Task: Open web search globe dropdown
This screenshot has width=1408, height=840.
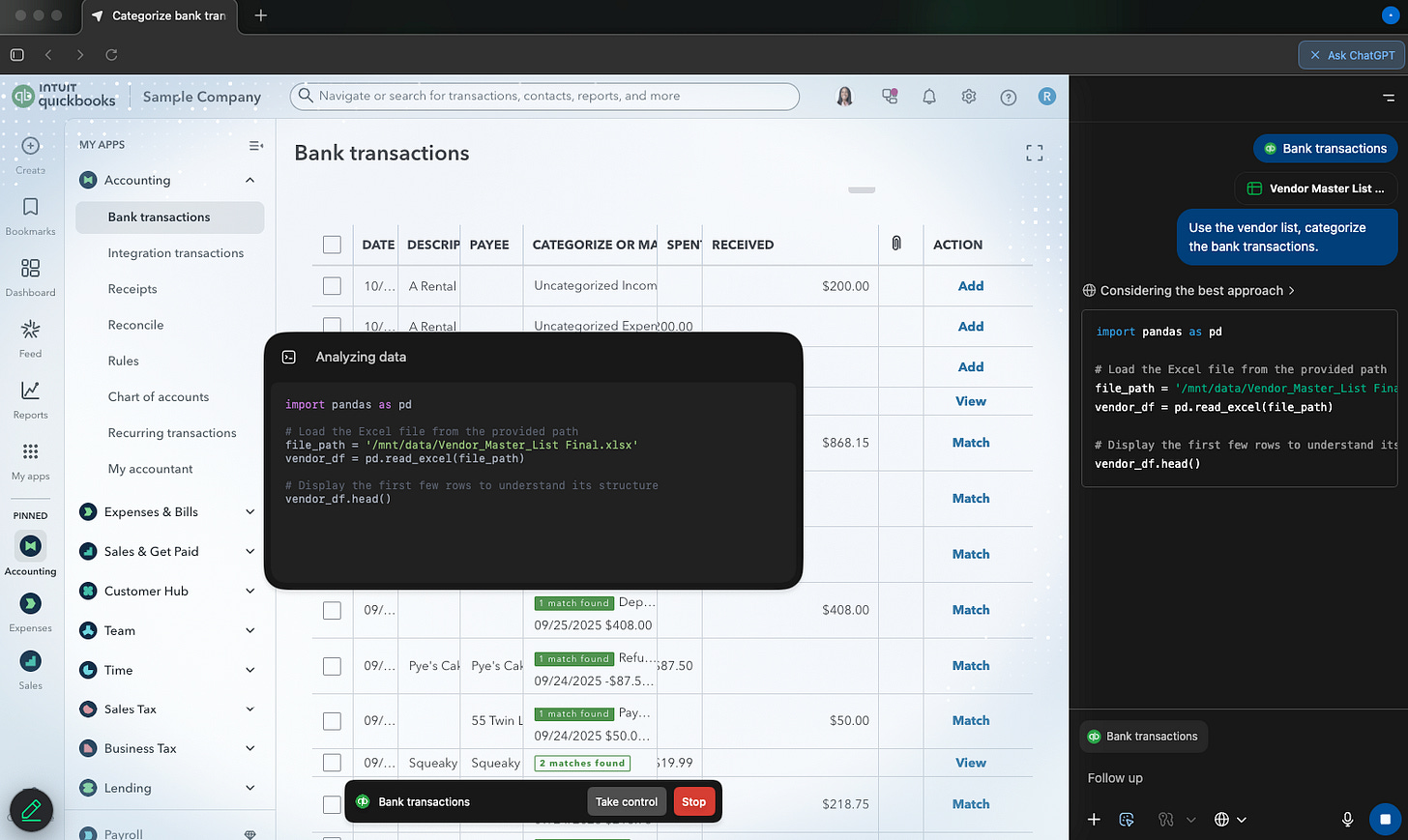Action: click(1230, 820)
